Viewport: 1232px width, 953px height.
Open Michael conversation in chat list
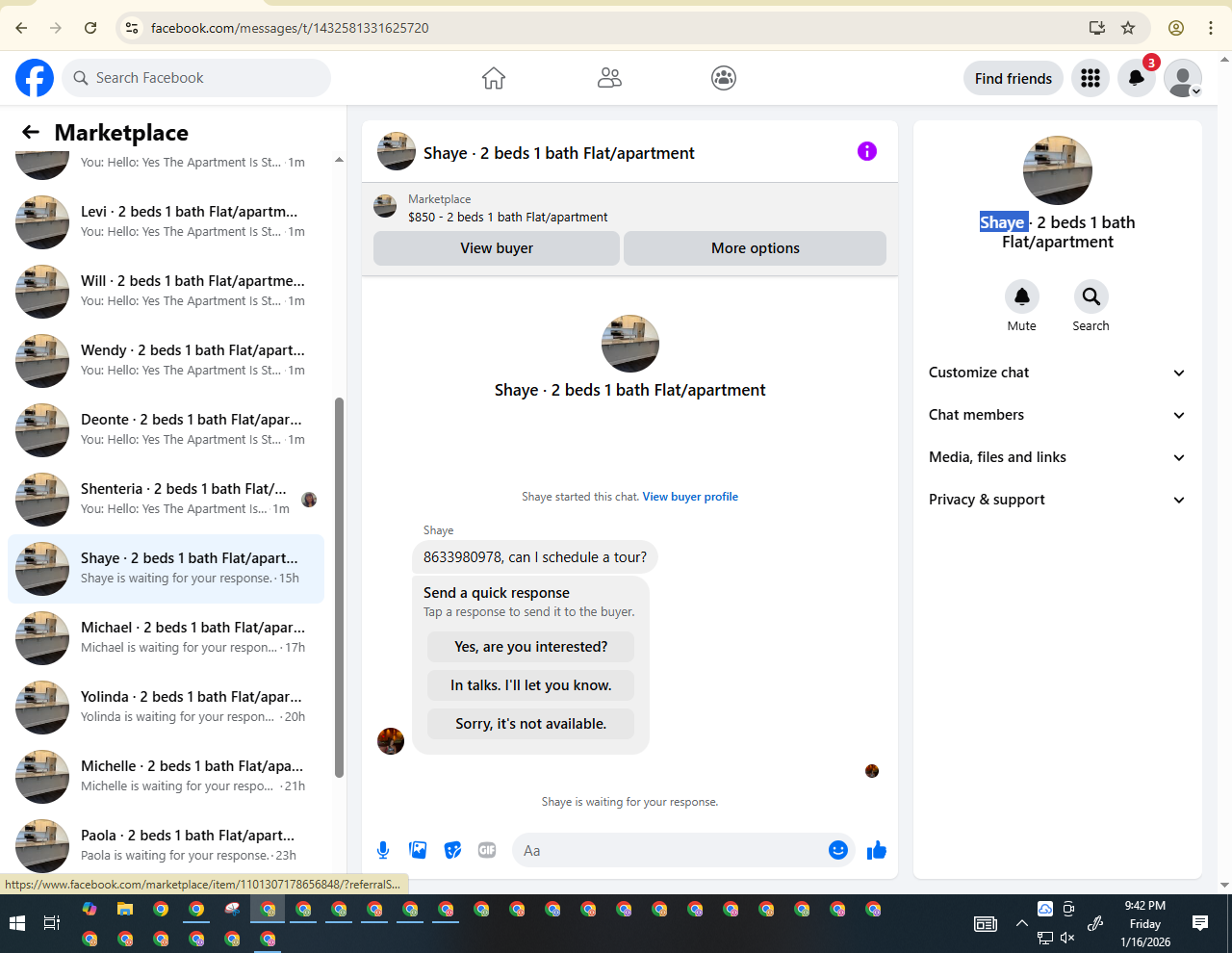[166, 638]
